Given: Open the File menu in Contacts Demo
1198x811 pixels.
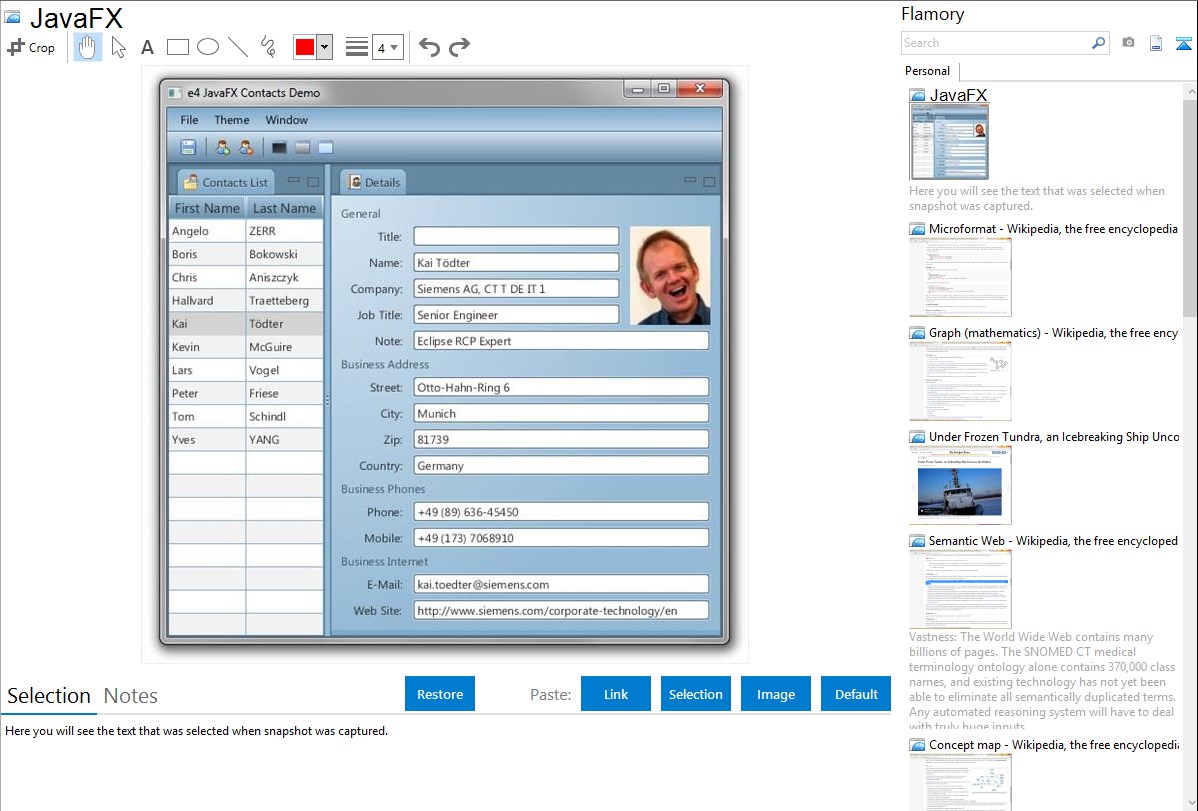Looking at the screenshot, I should [x=189, y=120].
